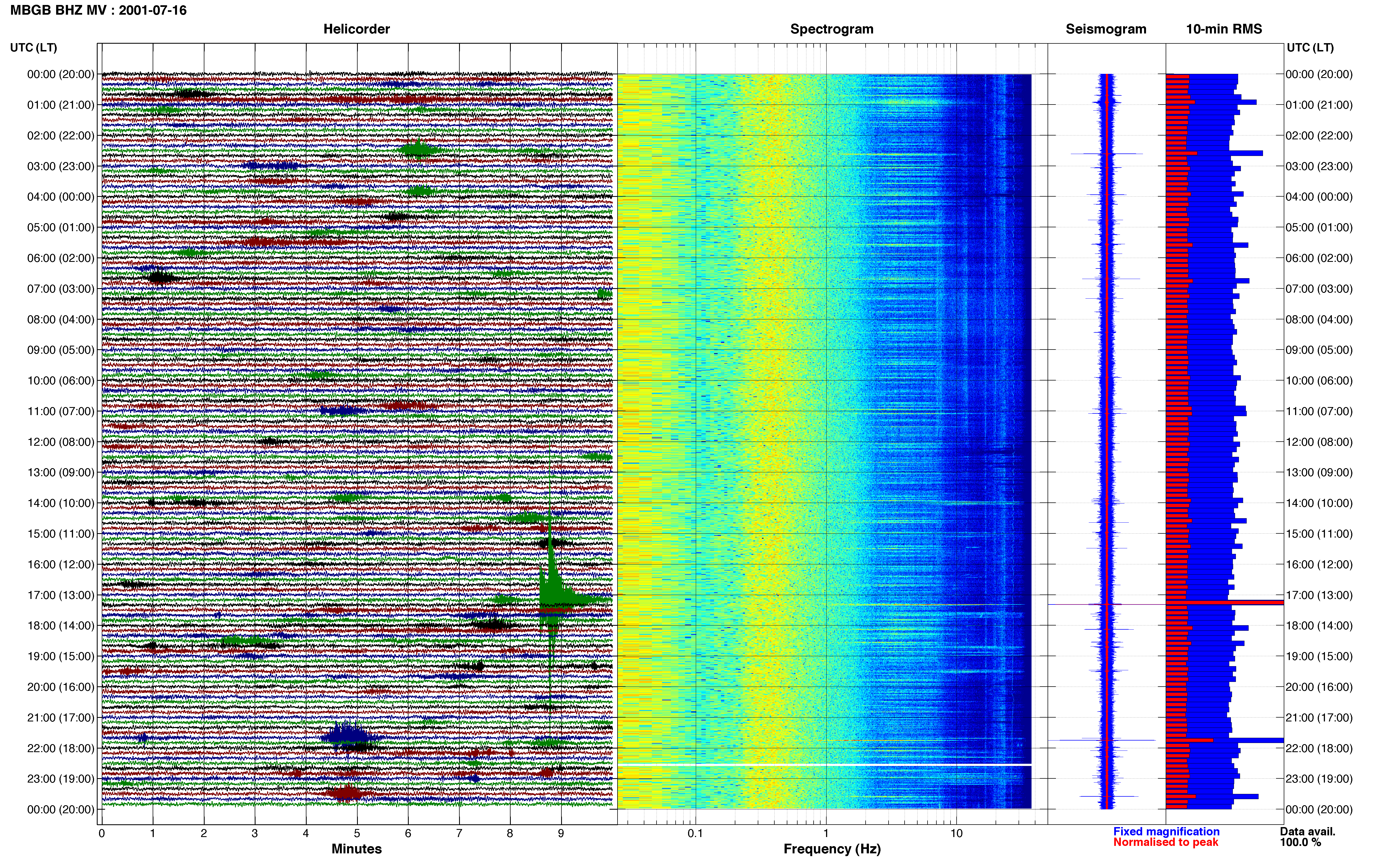Click the left axis label '17:00 (13:00)'
Viewport: 1388px width, 868px height.
60,595
